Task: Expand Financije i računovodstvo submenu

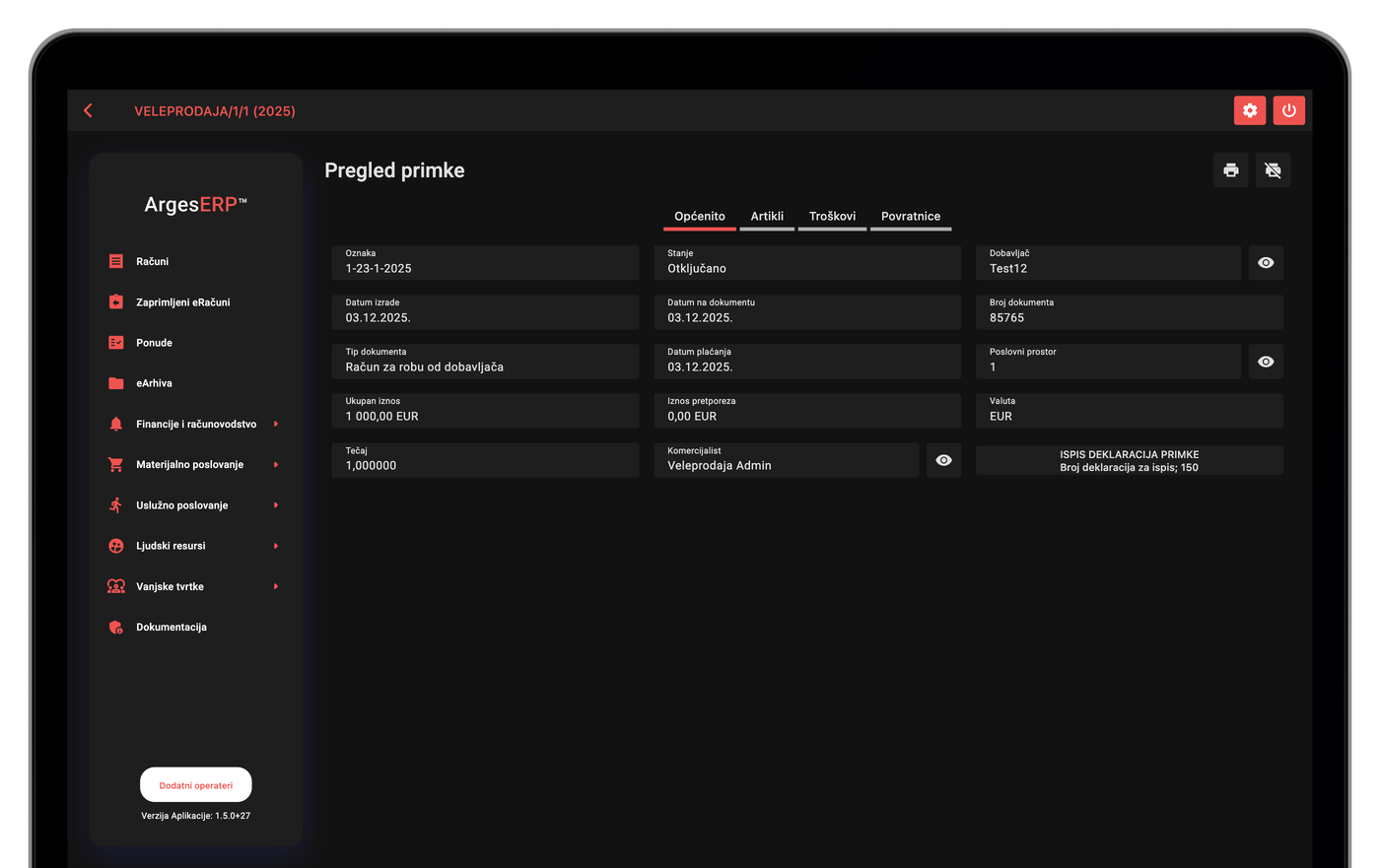Action: point(195,424)
